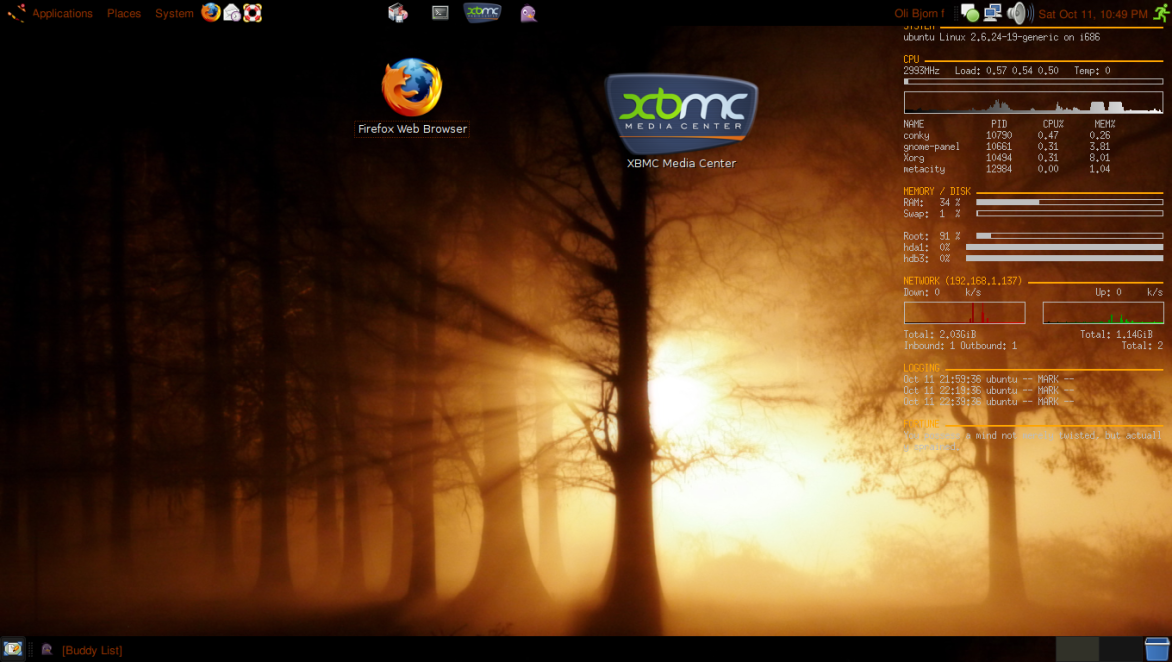Viewport: 1172px width, 662px height.
Task: Click the volume speaker icon
Action: coord(1019,13)
